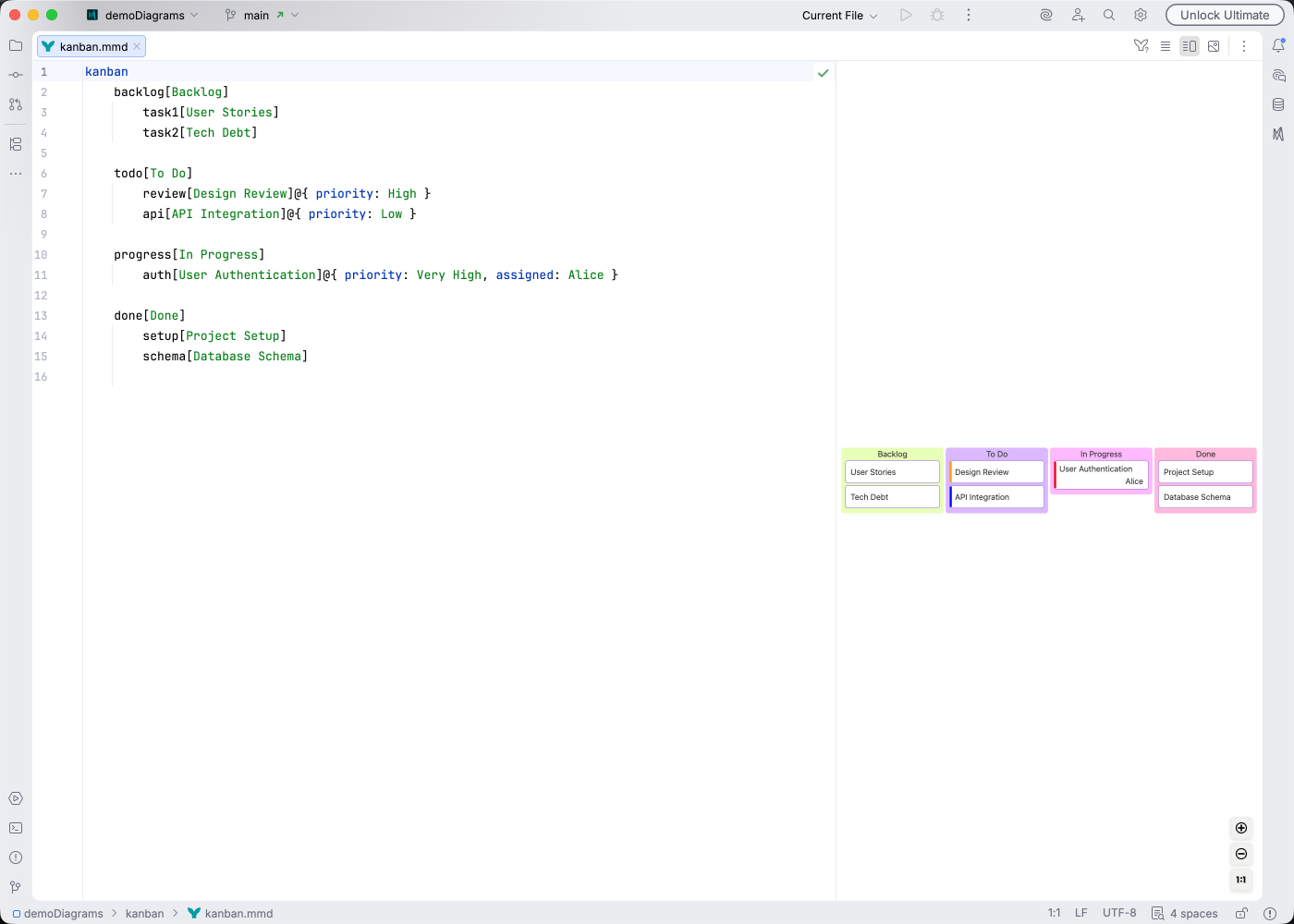This screenshot has height=924, width=1294.
Task: Toggle the split editor and preview layout
Action: (x=1190, y=45)
